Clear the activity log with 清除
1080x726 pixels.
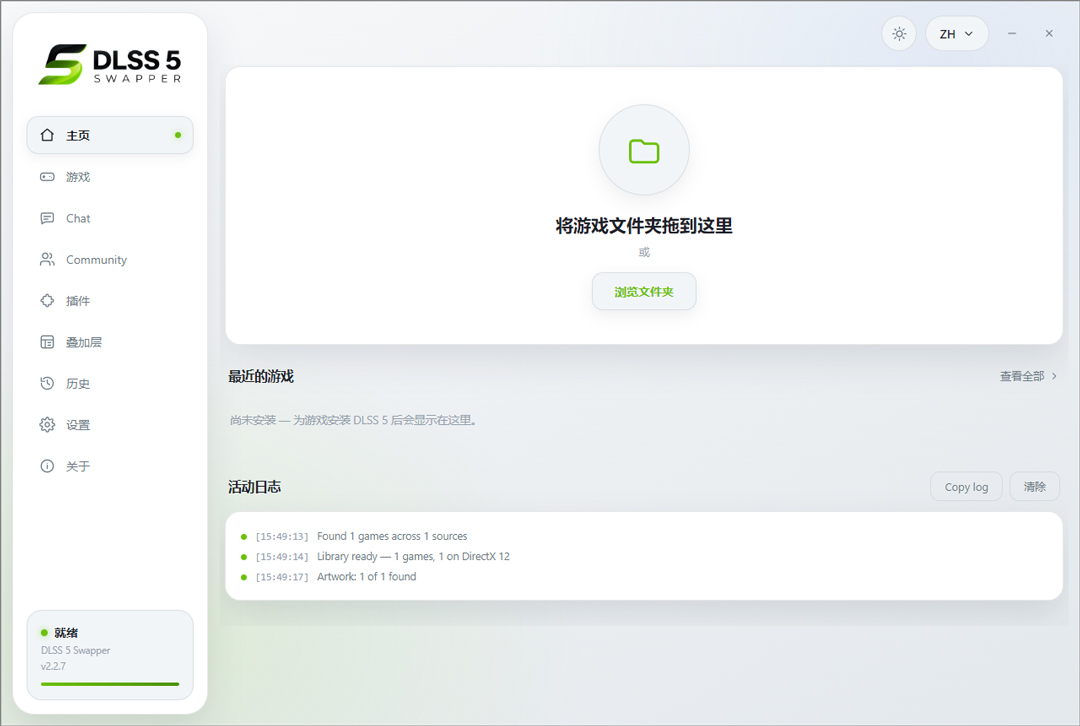pyautogui.click(x=1034, y=487)
